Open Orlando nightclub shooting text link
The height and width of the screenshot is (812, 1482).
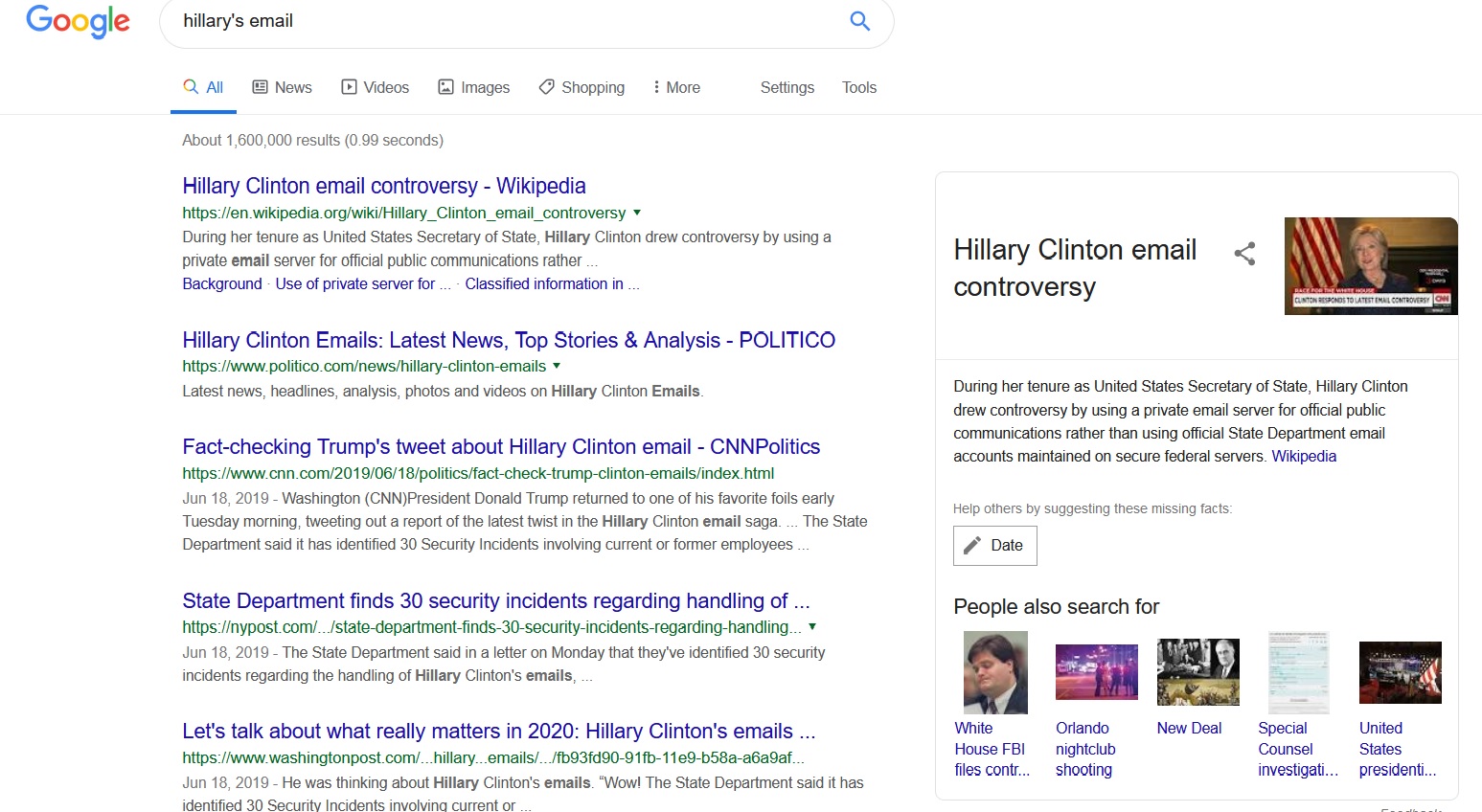click(1085, 749)
